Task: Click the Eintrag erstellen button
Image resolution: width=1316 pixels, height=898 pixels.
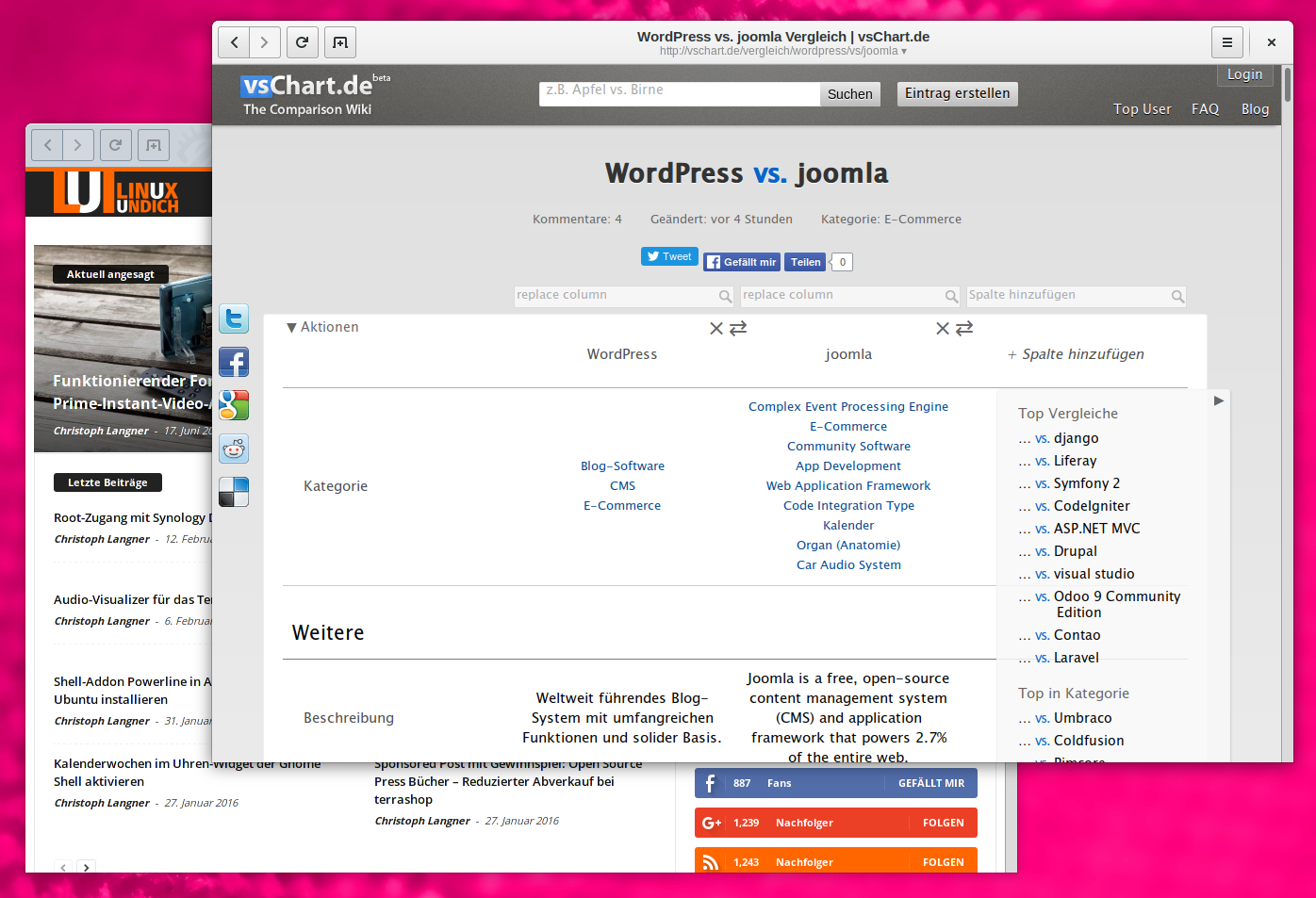Action: point(957,93)
